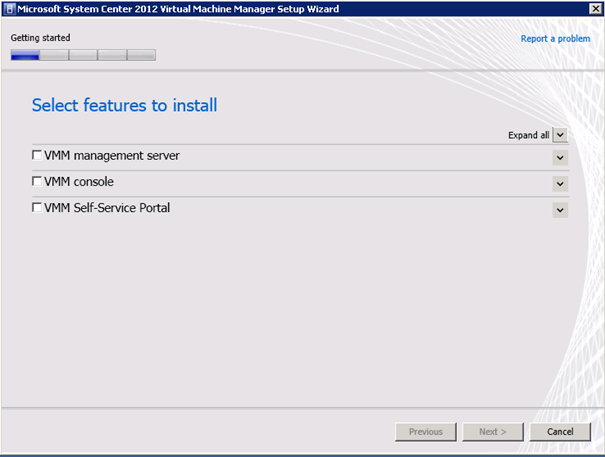Screen dimensions: 605x457
Task: Click the Expand all label text
Action: 529,135
